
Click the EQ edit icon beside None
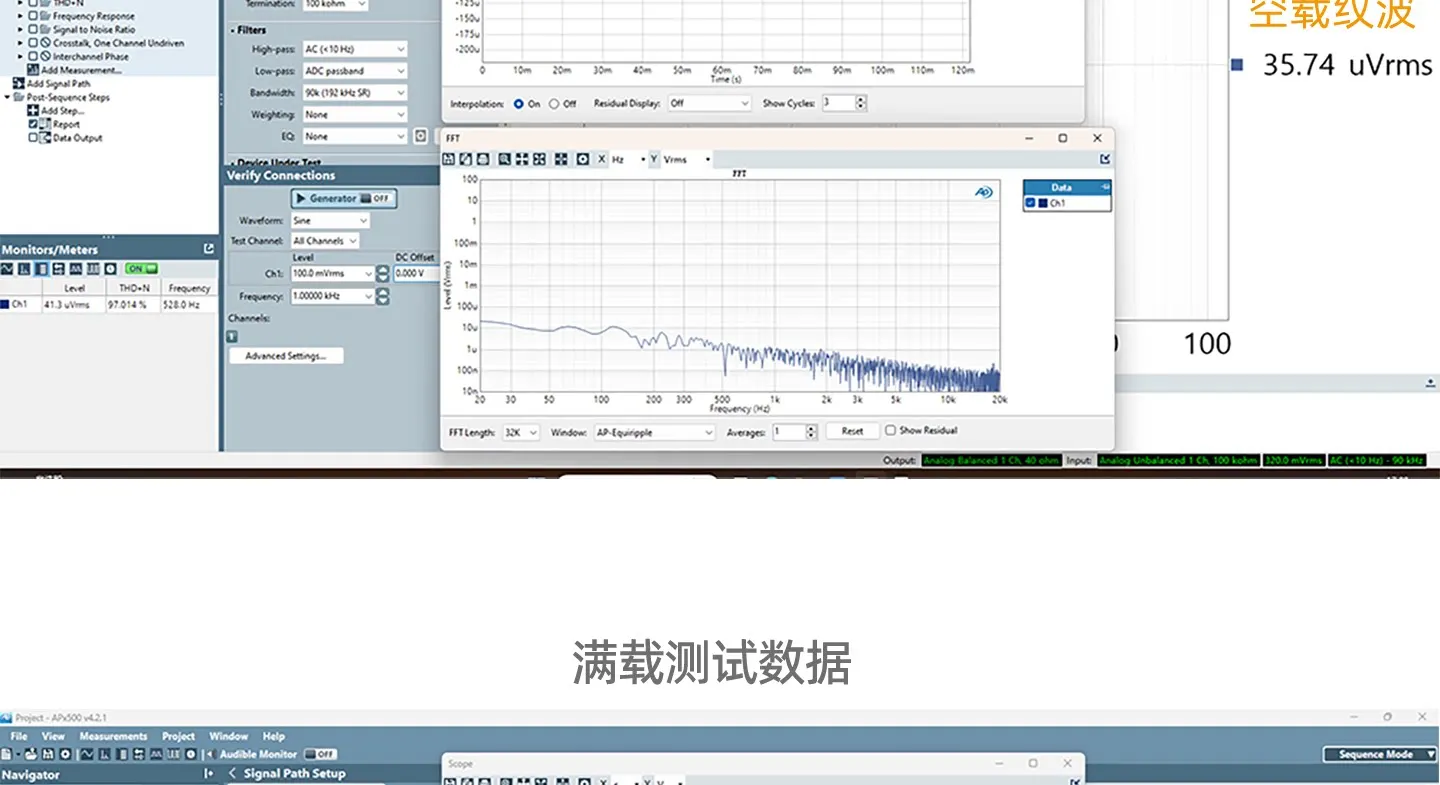click(x=421, y=136)
